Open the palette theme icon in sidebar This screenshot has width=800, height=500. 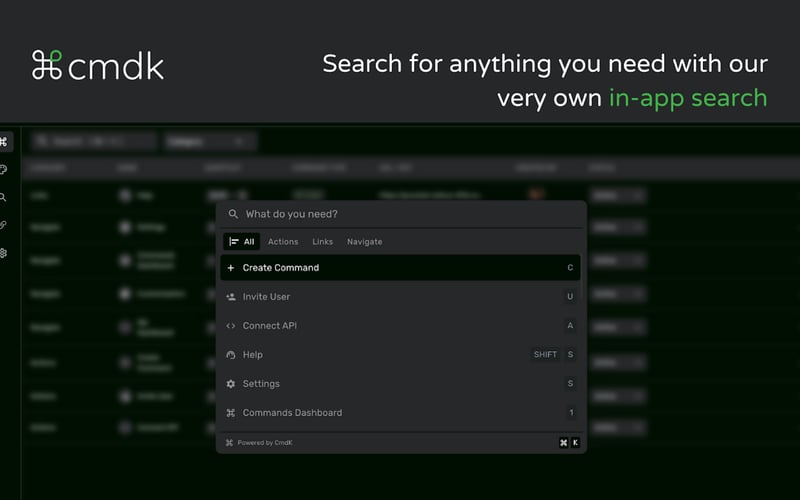click(x=3, y=169)
